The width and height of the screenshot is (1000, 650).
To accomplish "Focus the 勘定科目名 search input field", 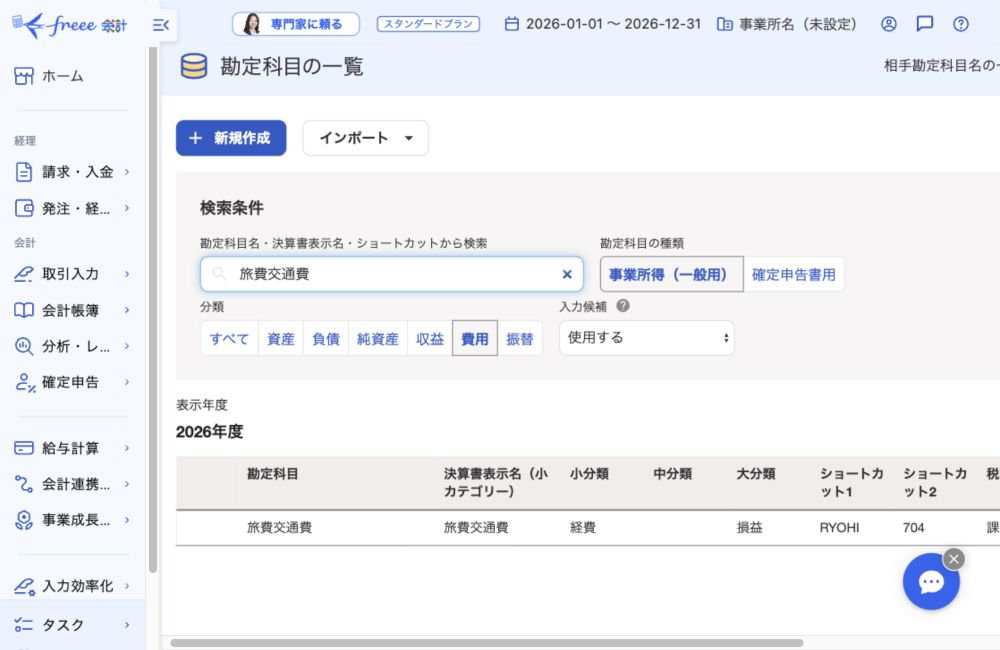I will point(392,274).
